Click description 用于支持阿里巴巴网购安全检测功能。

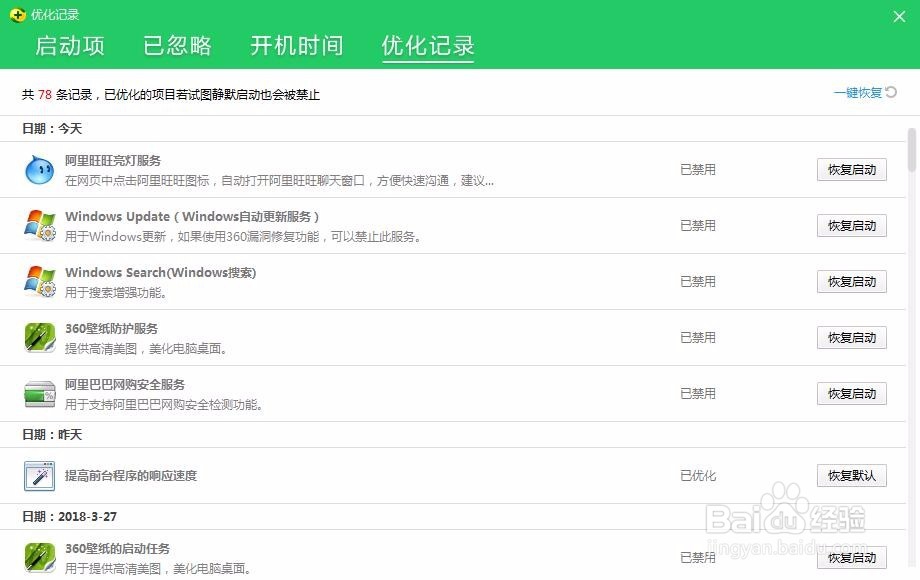pos(163,405)
